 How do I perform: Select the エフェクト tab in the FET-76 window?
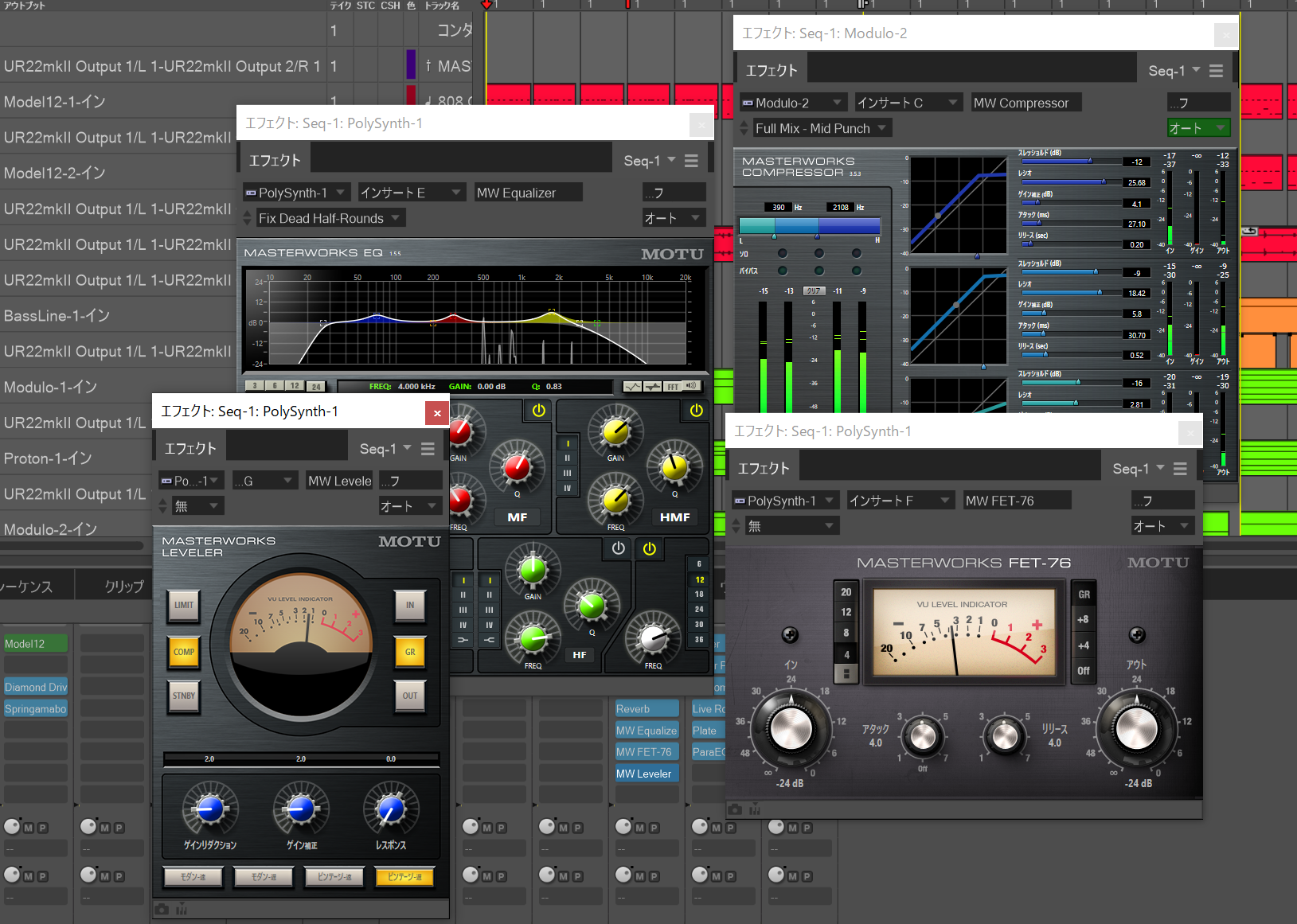(764, 469)
